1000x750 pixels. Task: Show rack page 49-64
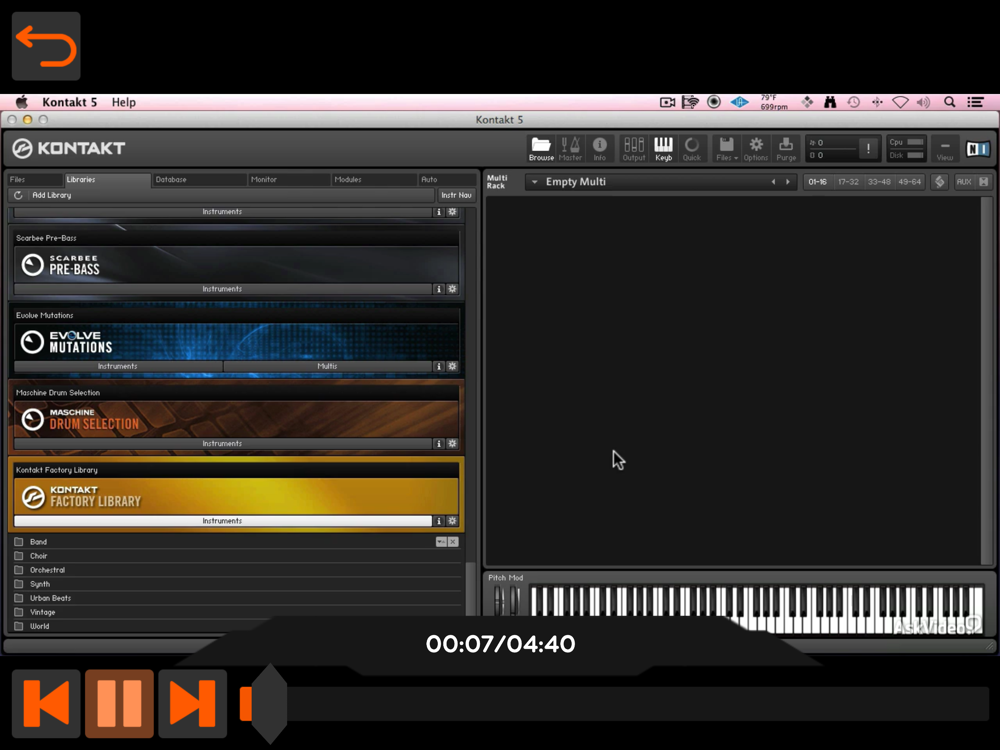909,182
